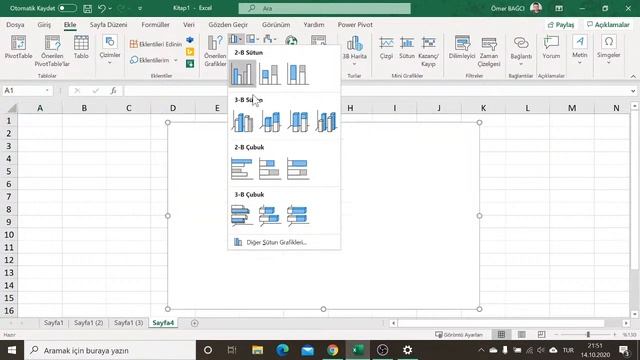Insert the 3-B clustered bar chart
640x360 pixels.
[x=242, y=215]
